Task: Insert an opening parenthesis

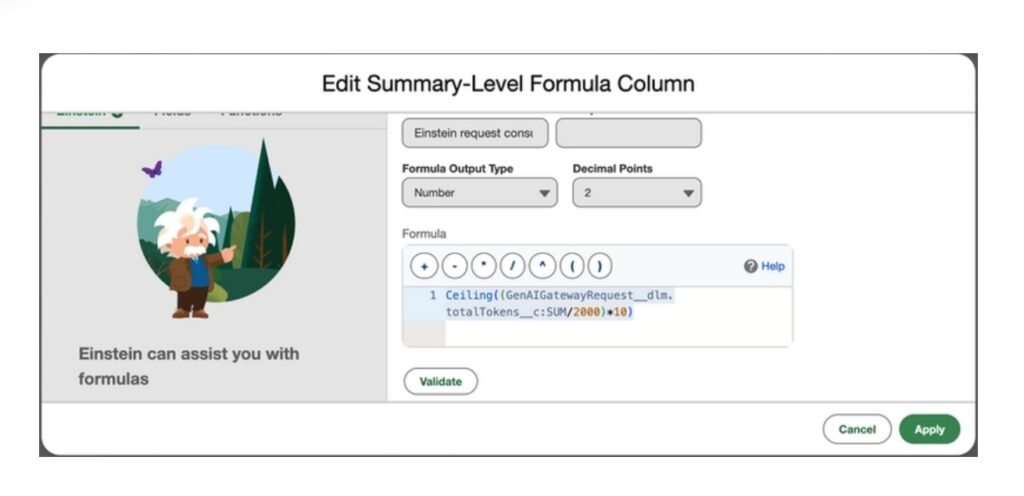Action: point(570,266)
